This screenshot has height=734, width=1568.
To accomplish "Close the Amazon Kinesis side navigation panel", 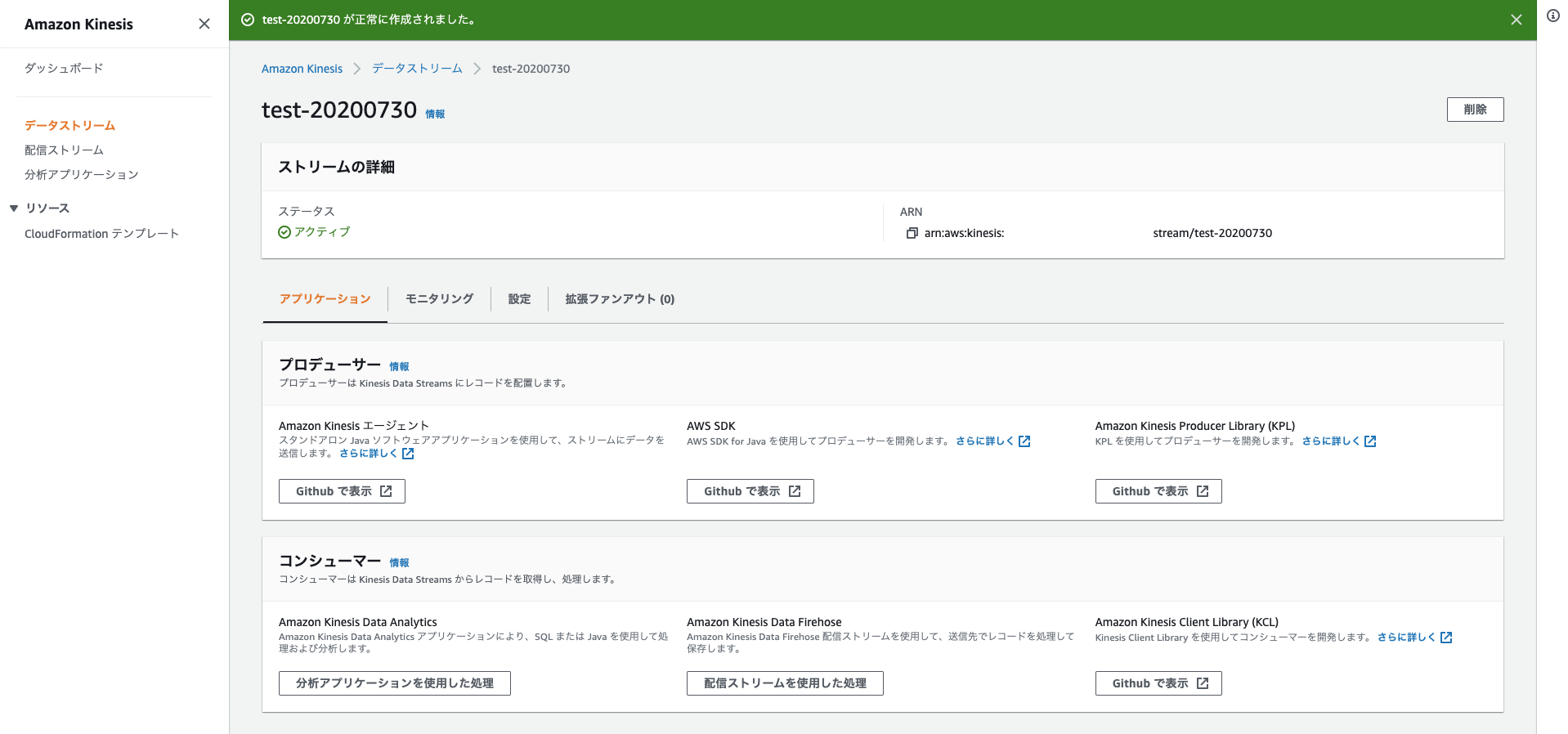I will [204, 24].
